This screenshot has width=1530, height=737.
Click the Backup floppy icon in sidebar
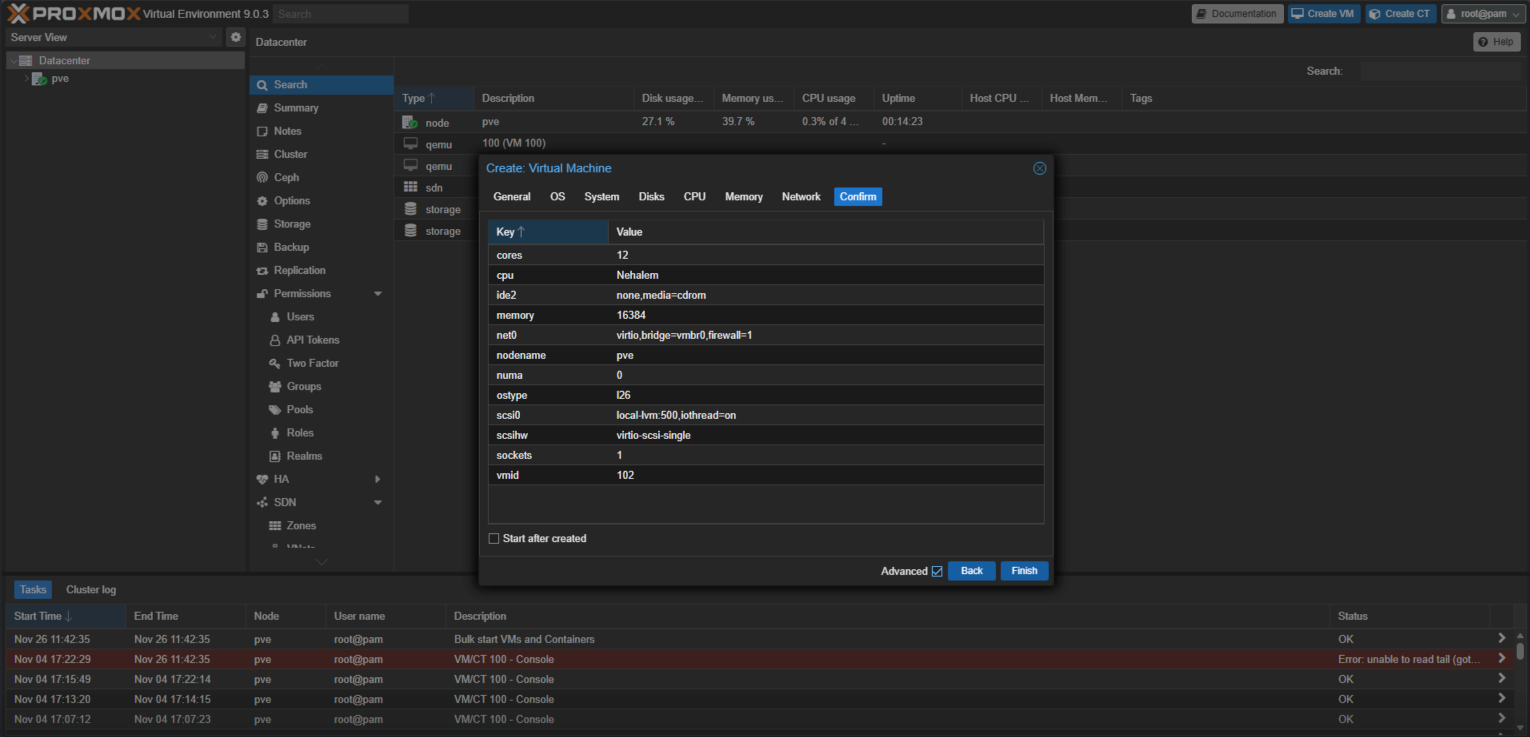[x=262, y=247]
